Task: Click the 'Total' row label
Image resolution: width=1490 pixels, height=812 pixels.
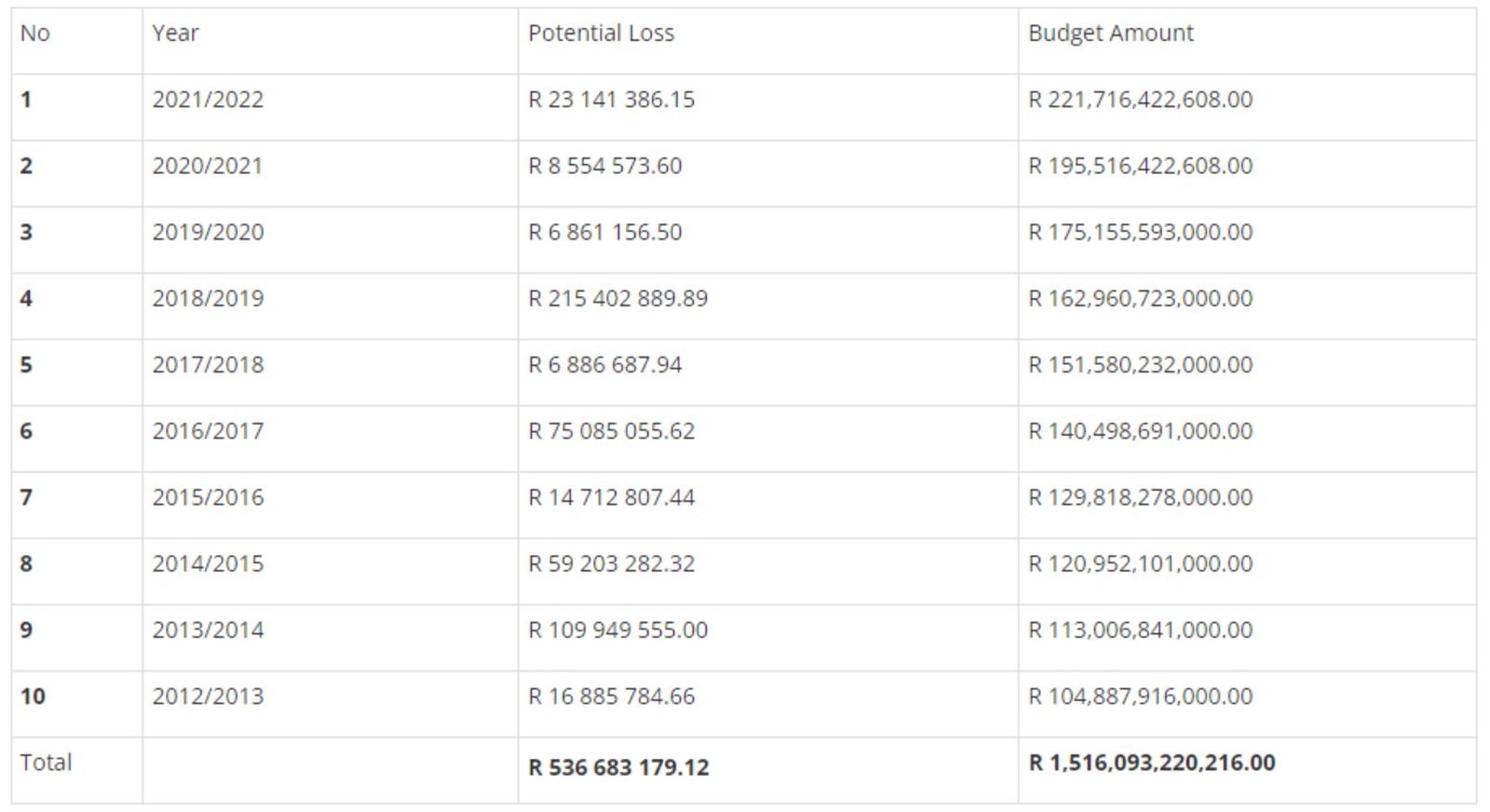Action: [46, 763]
